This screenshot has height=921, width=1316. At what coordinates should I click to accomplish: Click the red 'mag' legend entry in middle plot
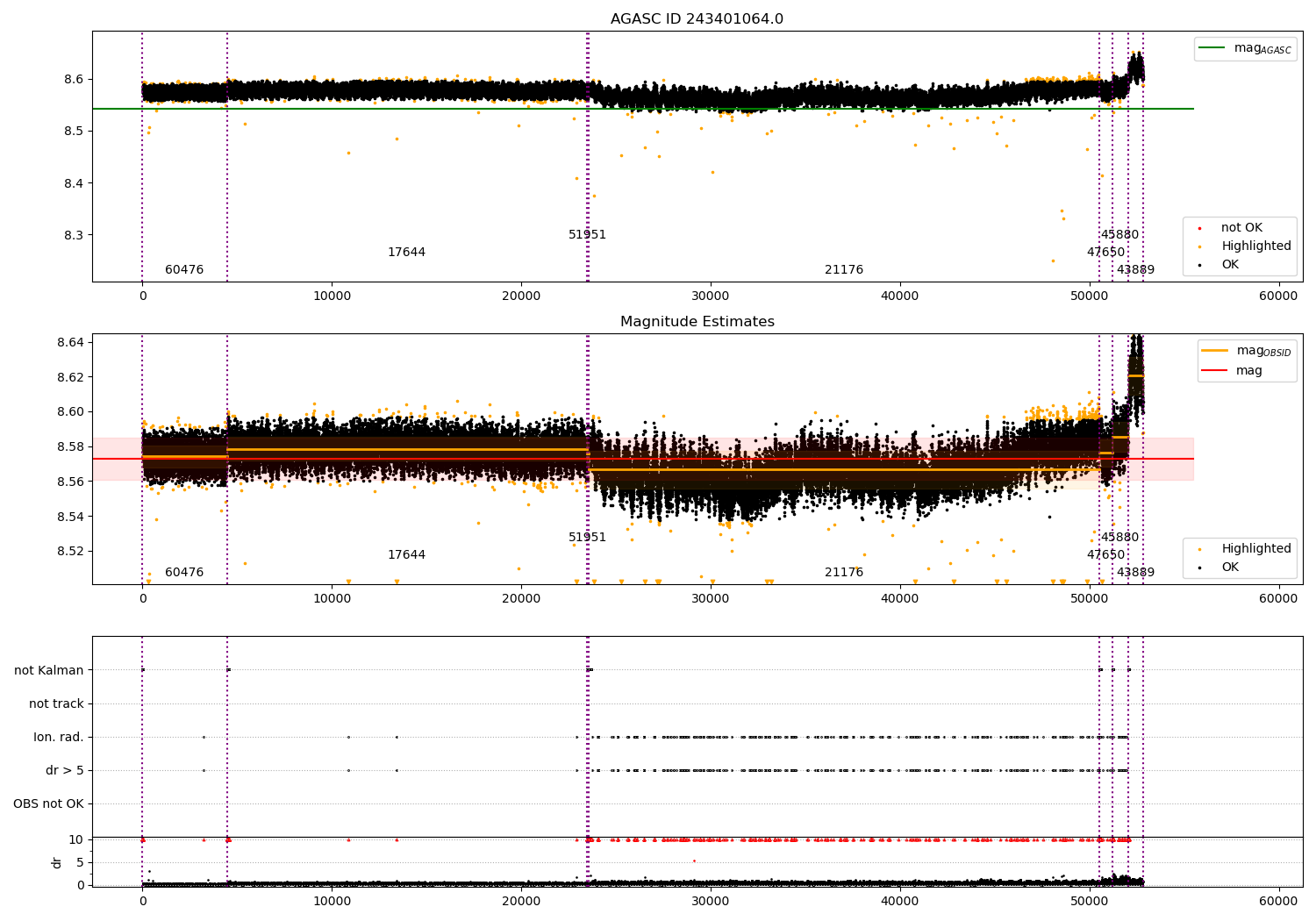pyautogui.click(x=1233, y=371)
